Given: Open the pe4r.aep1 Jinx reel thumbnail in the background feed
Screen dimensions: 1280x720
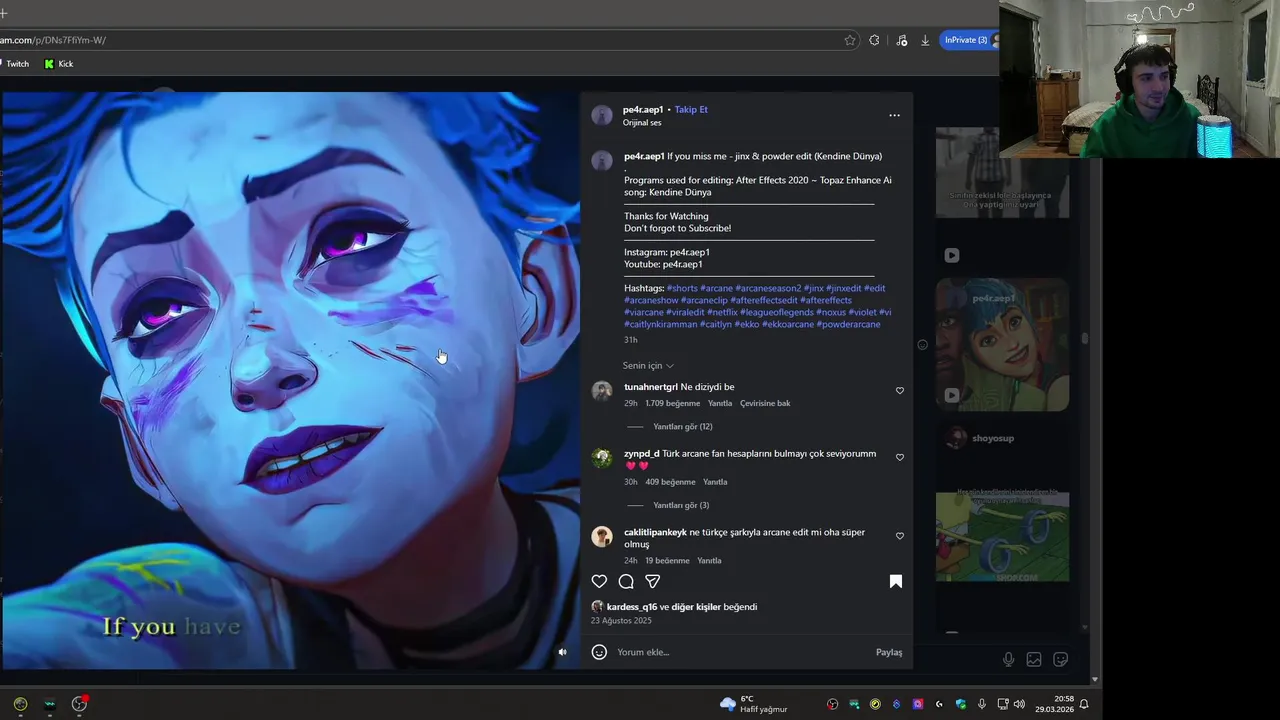Looking at the screenshot, I should coord(1002,345).
